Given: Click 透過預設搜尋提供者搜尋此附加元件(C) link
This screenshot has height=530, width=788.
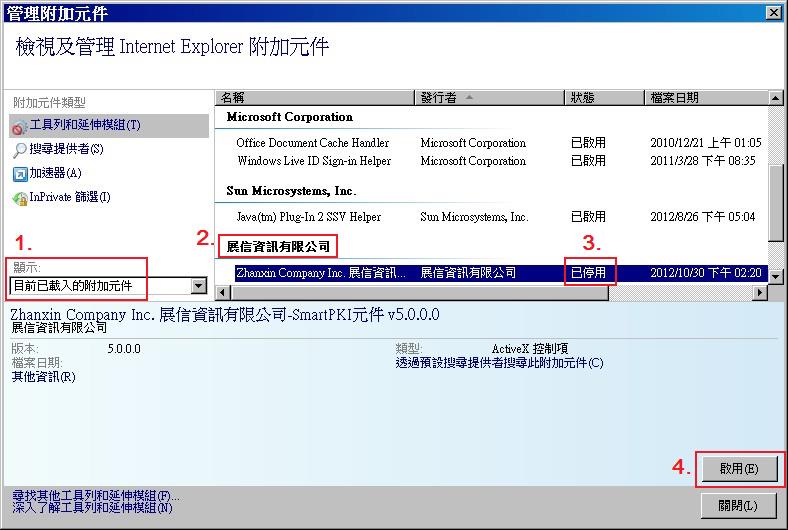Looking at the screenshot, I should 499,363.
